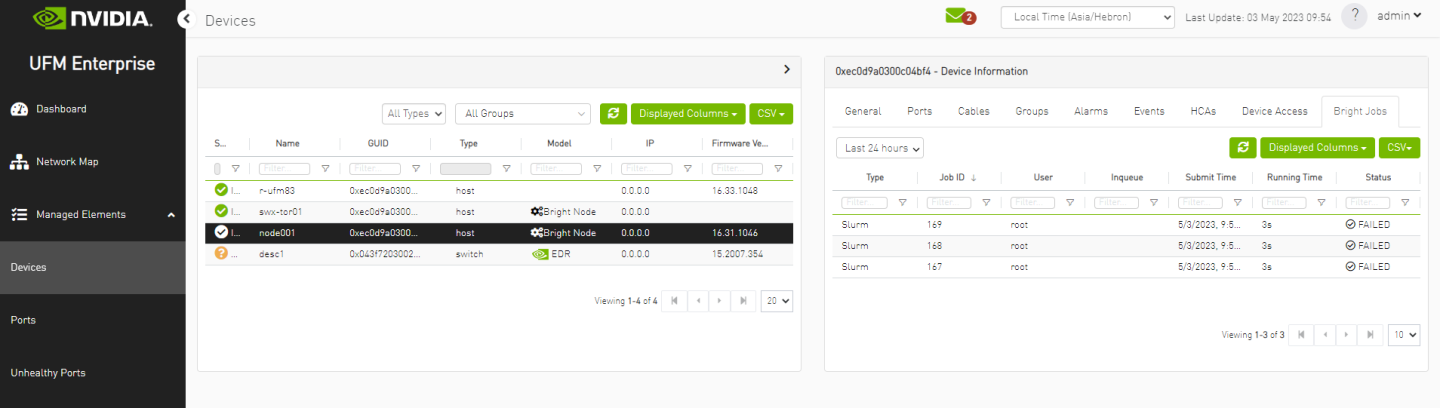Switch to the Cables tab
Screen dimensions: 1440x408
pyautogui.click(x=973, y=111)
